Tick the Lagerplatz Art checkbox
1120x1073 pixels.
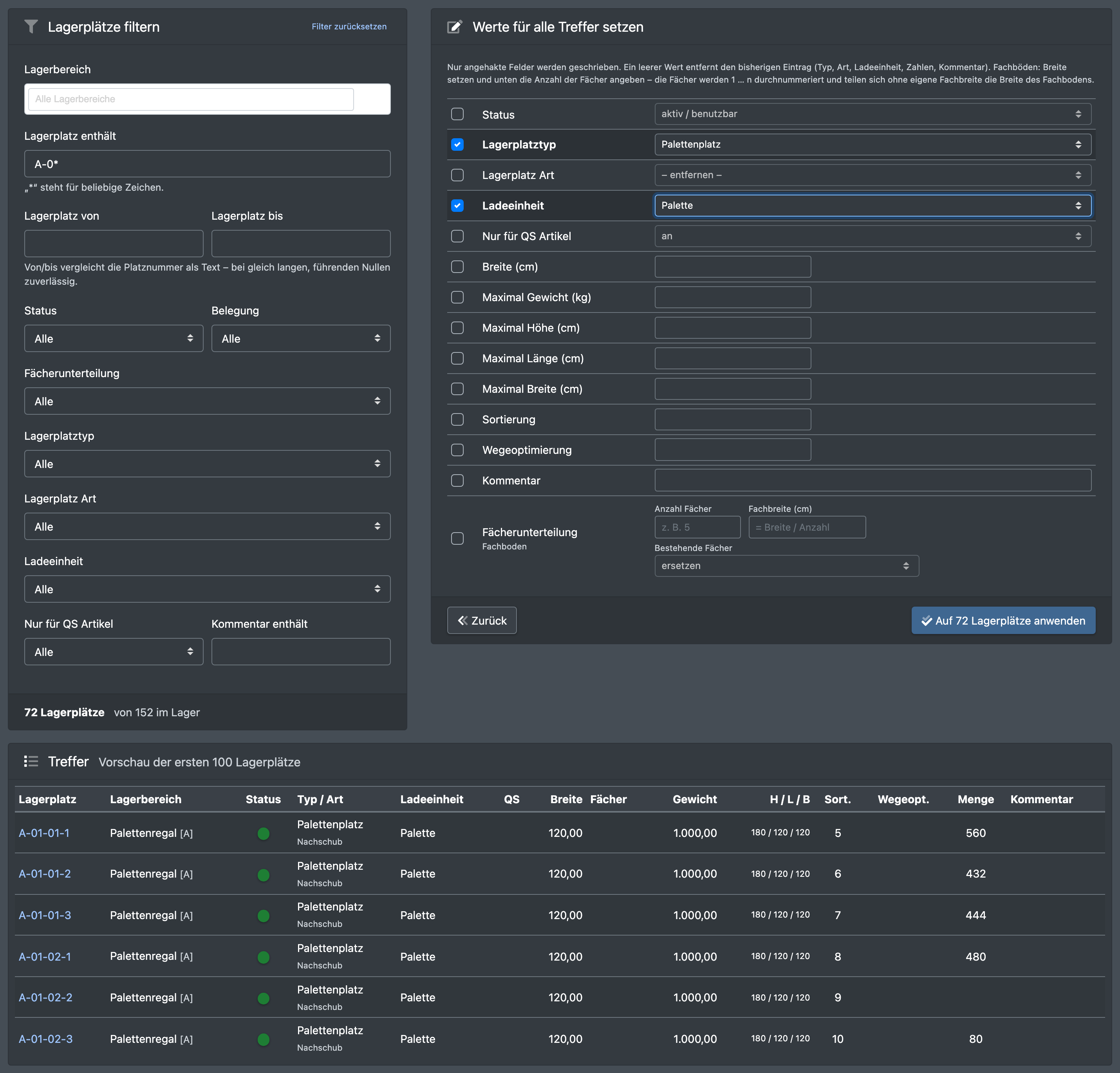[457, 175]
